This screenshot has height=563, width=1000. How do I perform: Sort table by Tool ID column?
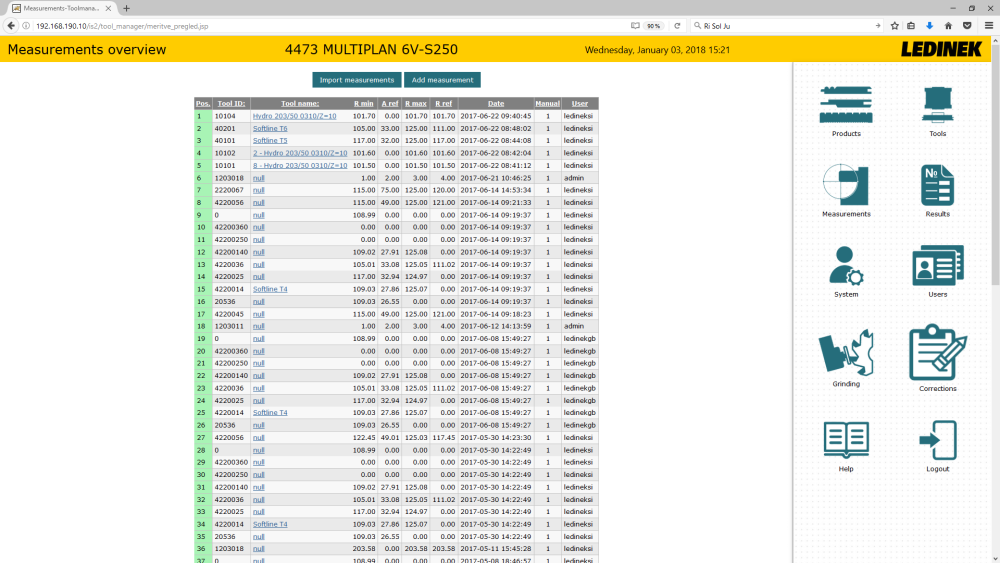pyautogui.click(x=231, y=103)
